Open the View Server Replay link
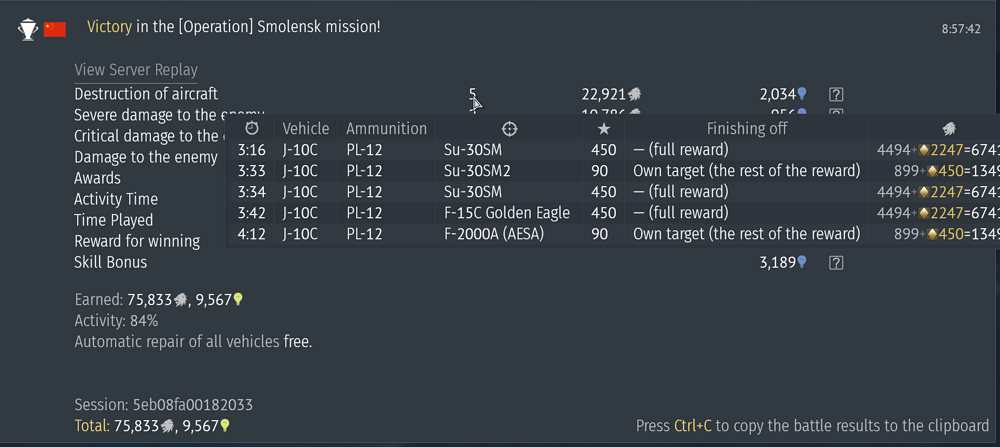The width and height of the screenshot is (1000, 447). (136, 70)
